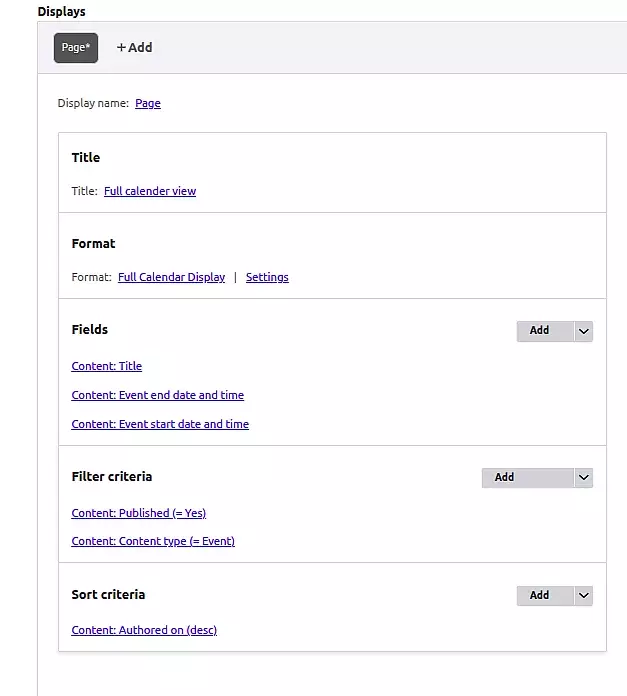
Task: Edit Content: Event end date and time
Action: tap(158, 395)
